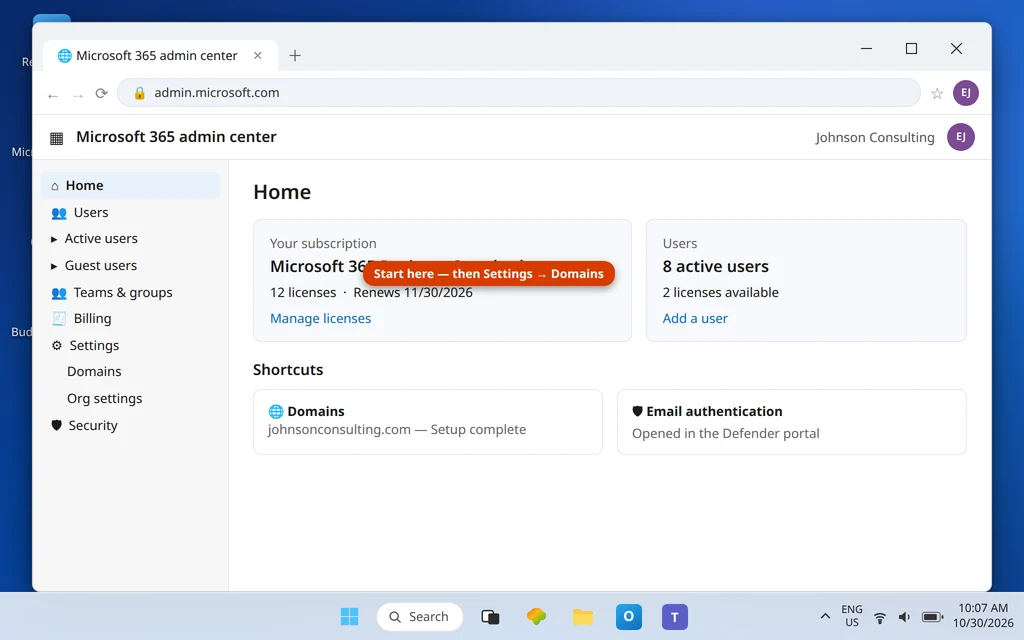Click the Users people icon in sidebar
Viewport: 1024px width, 640px height.
[x=59, y=213]
